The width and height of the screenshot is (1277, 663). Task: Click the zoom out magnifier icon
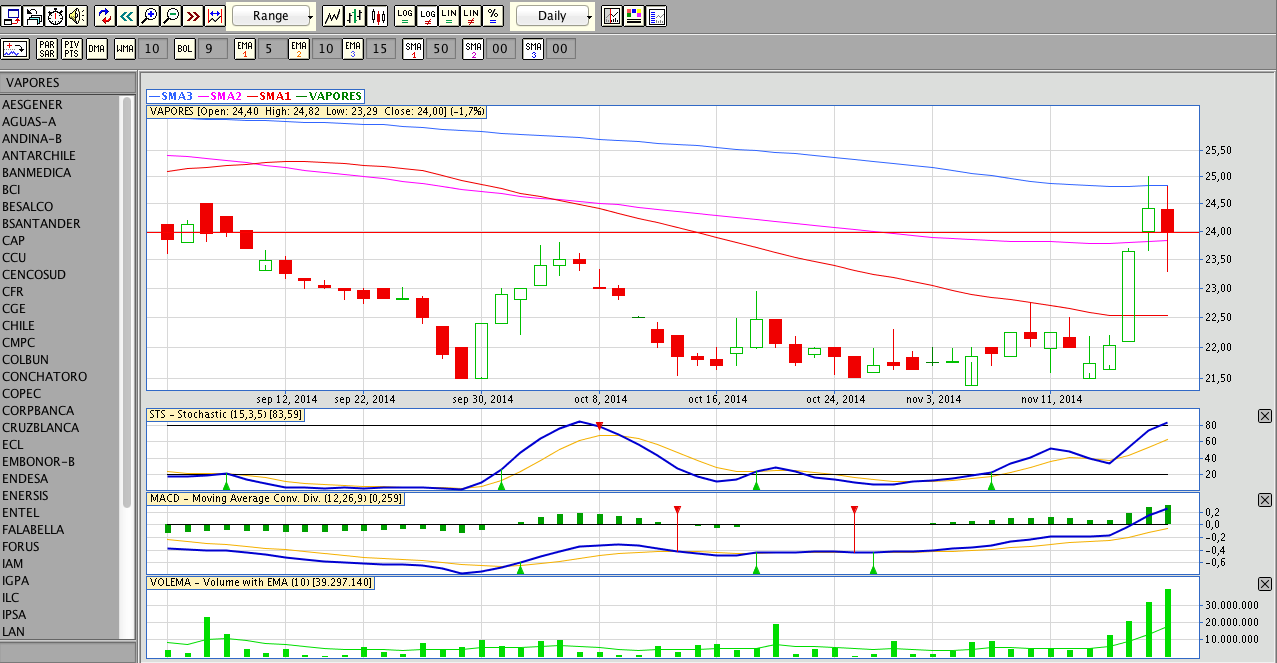171,16
